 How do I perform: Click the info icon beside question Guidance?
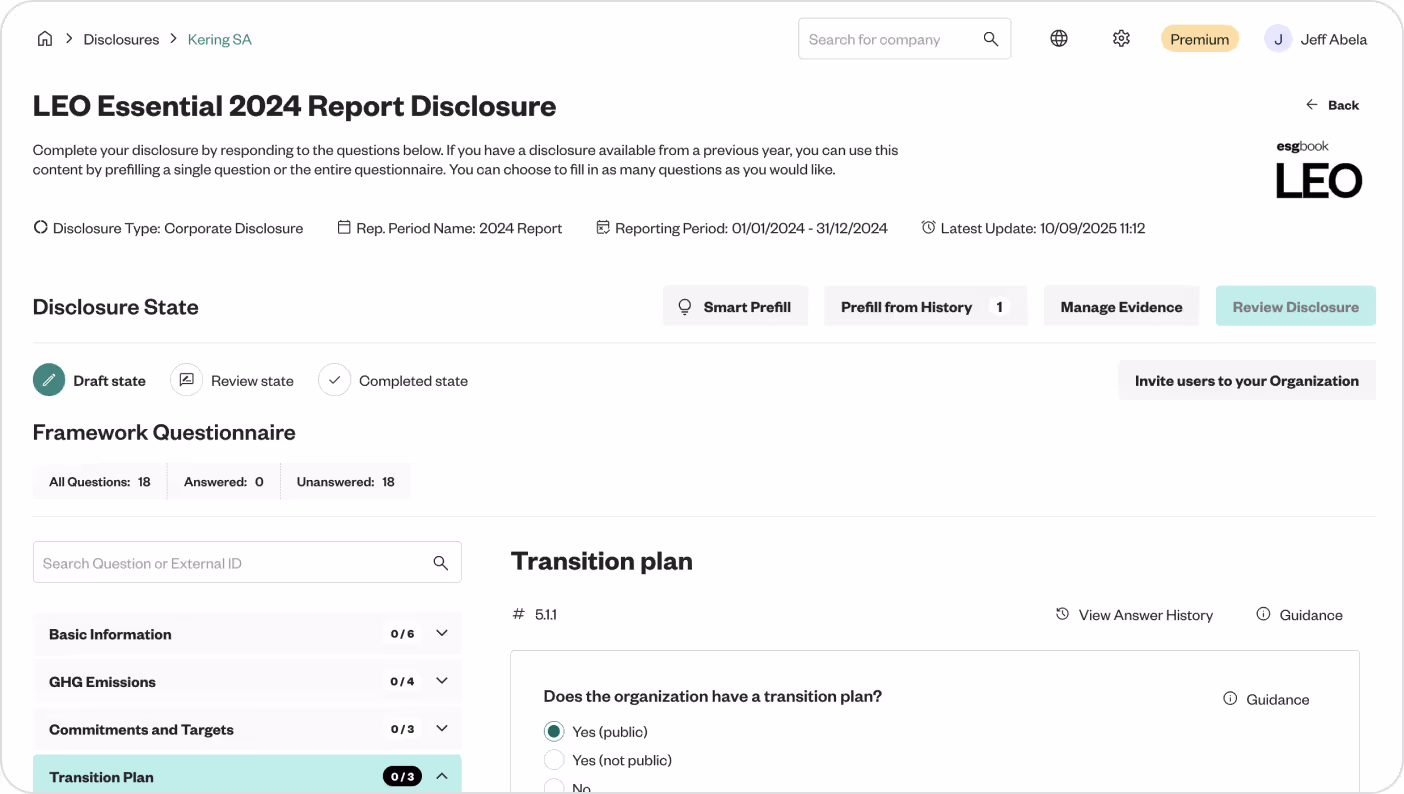pos(1230,699)
